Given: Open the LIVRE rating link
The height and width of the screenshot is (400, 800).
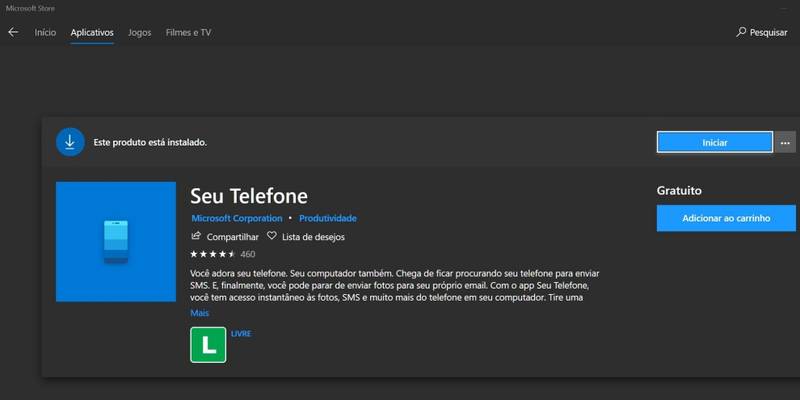Looking at the screenshot, I should 241,334.
